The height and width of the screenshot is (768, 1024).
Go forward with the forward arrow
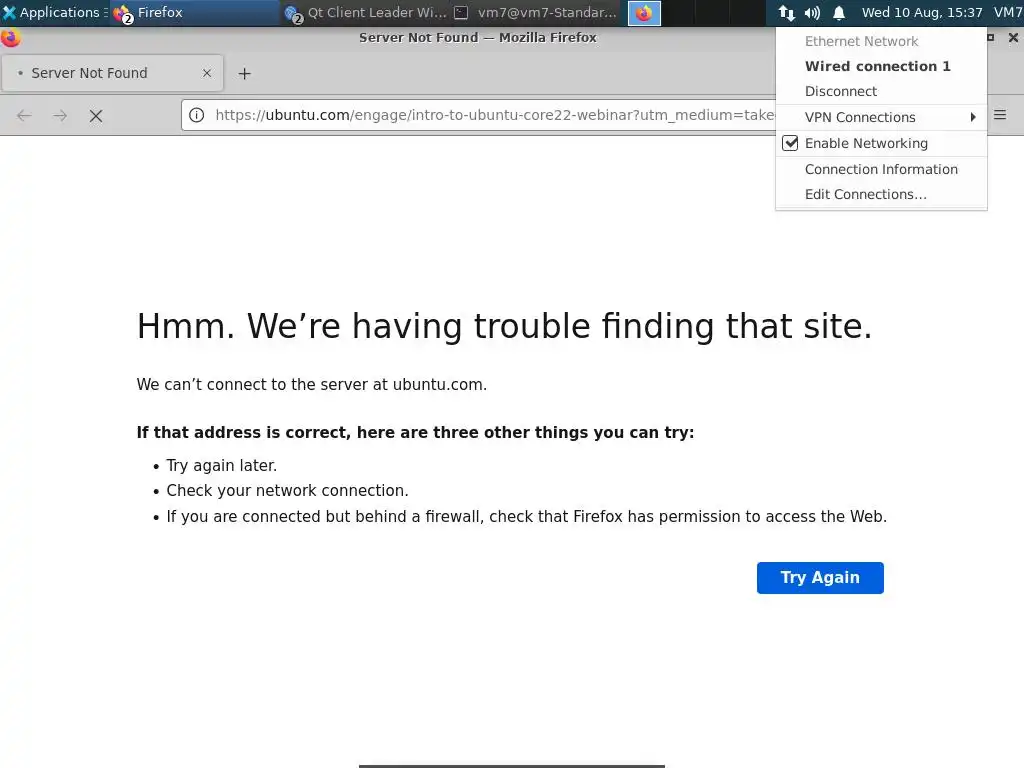[60, 116]
